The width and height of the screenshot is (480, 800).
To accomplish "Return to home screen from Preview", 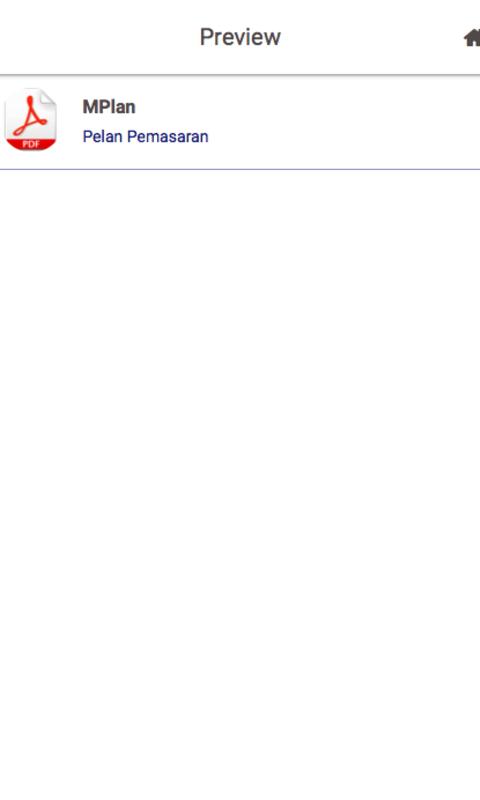I will pos(472,38).
